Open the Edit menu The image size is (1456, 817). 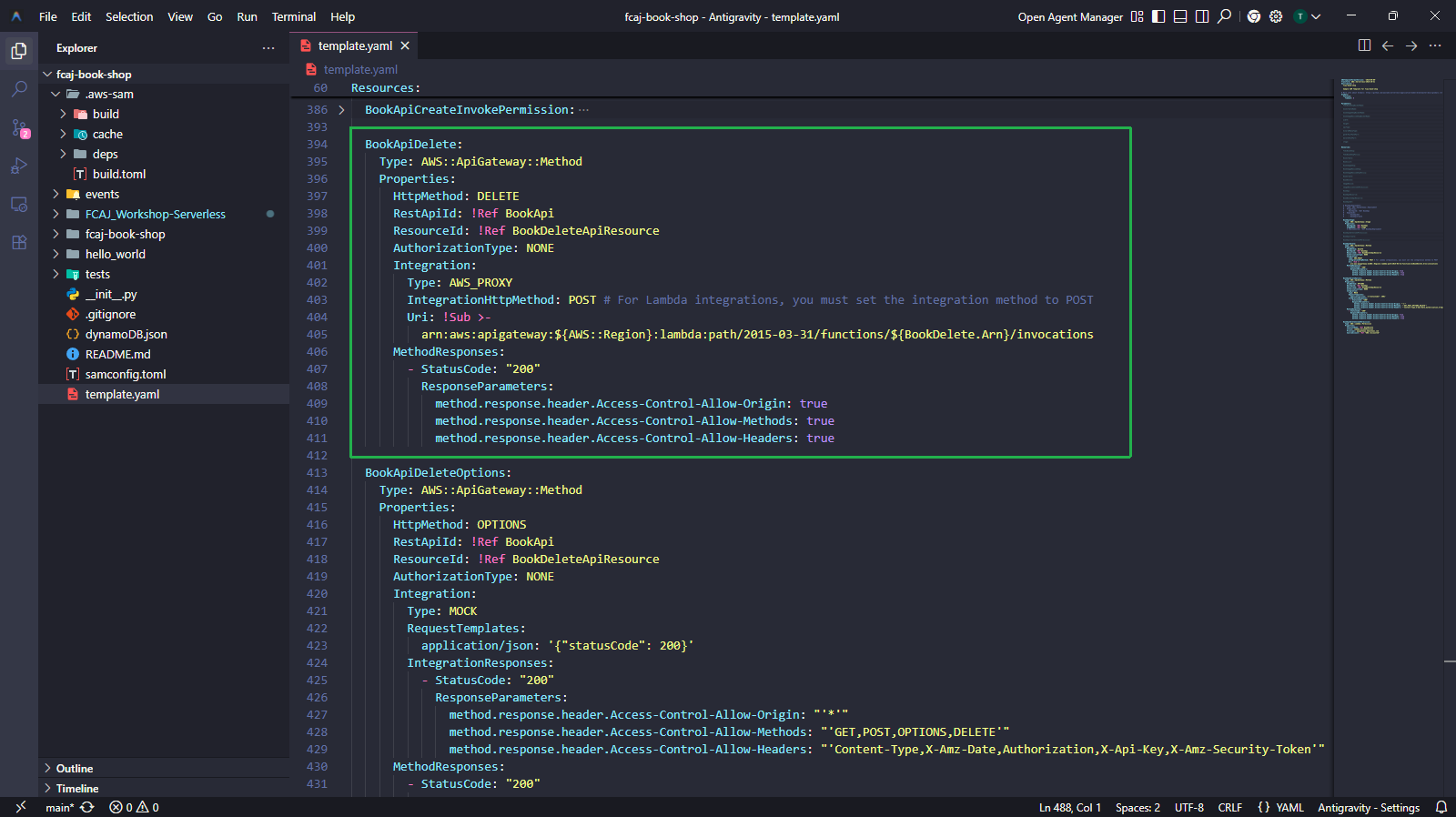(x=81, y=16)
